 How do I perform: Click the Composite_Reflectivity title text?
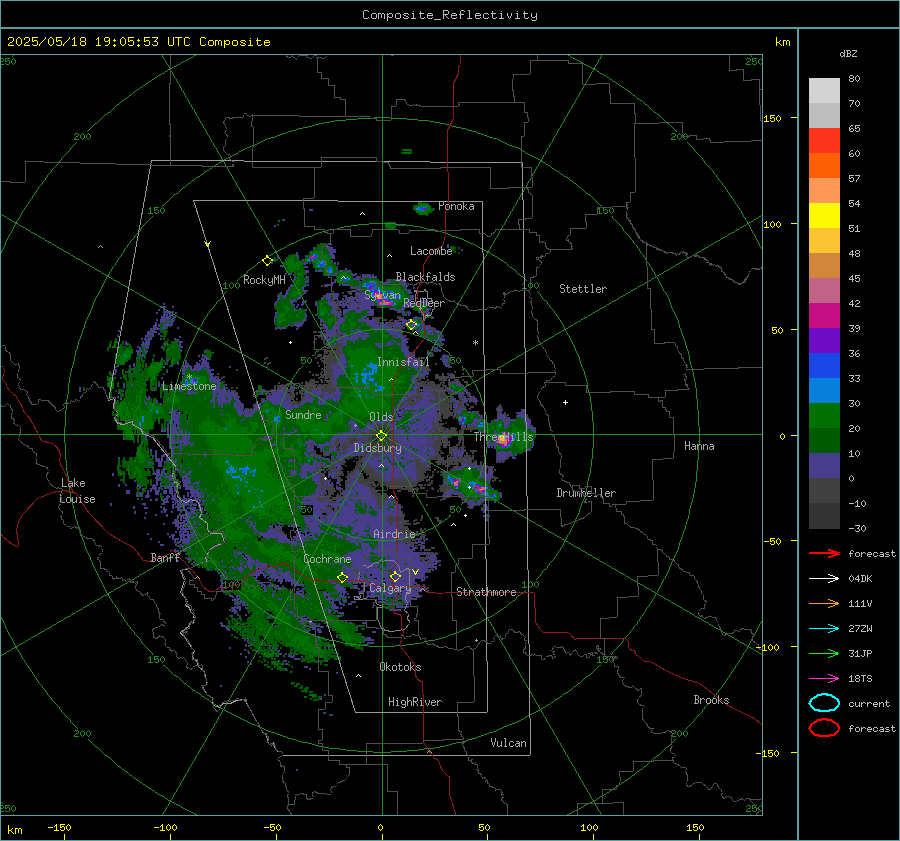click(449, 15)
